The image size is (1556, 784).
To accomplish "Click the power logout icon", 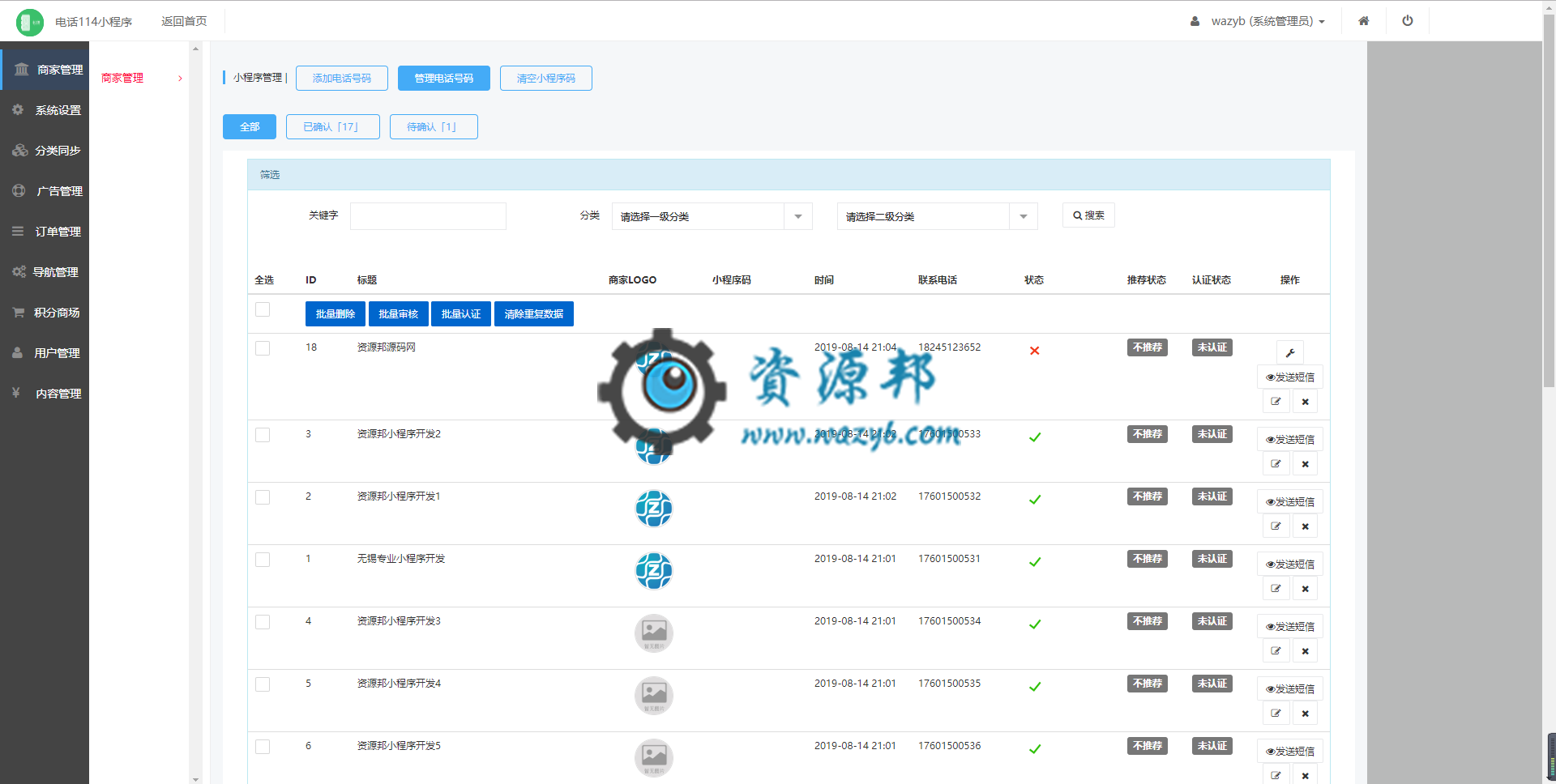I will pyautogui.click(x=1408, y=21).
